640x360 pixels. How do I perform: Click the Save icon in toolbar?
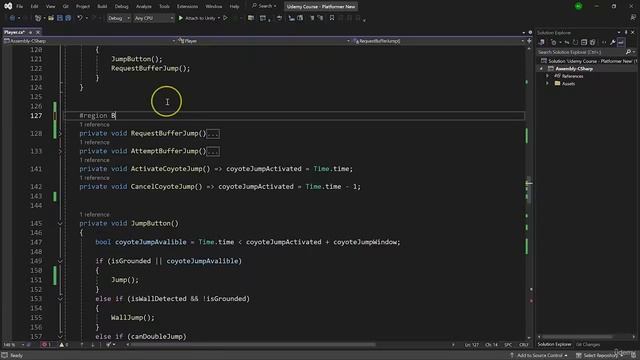pos(60,18)
